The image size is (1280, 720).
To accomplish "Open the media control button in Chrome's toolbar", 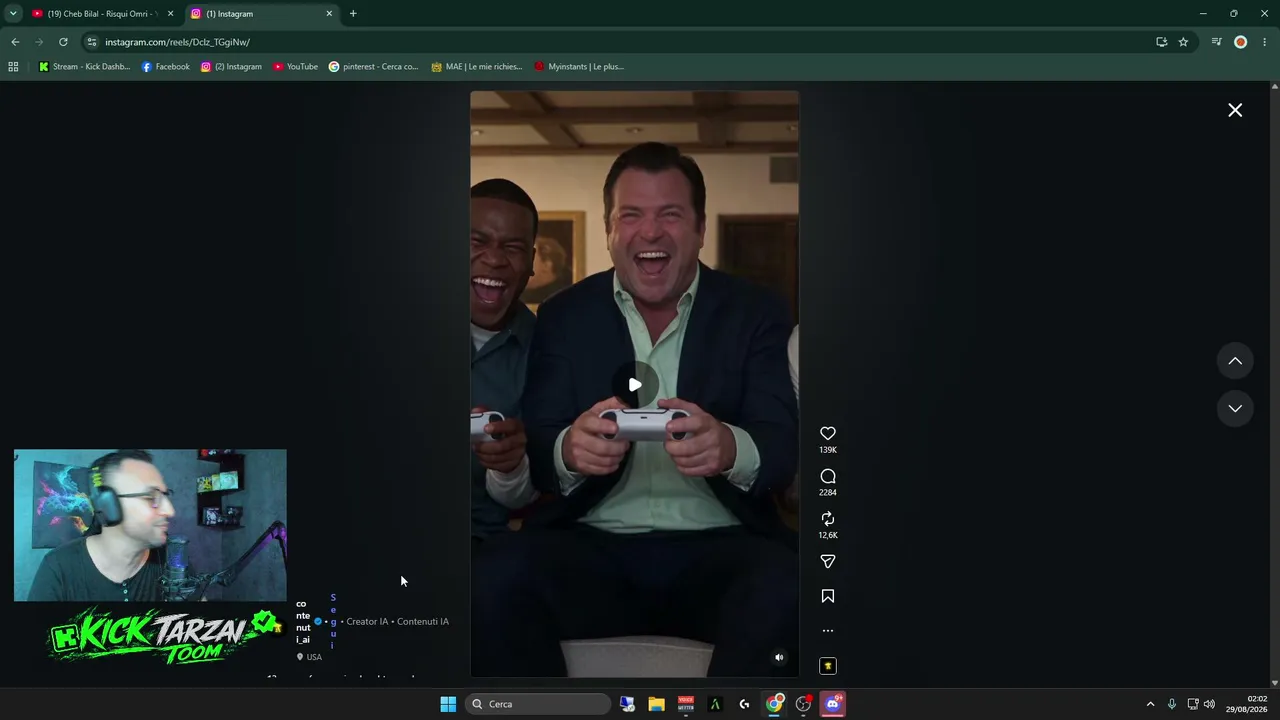I will pyautogui.click(x=1216, y=42).
